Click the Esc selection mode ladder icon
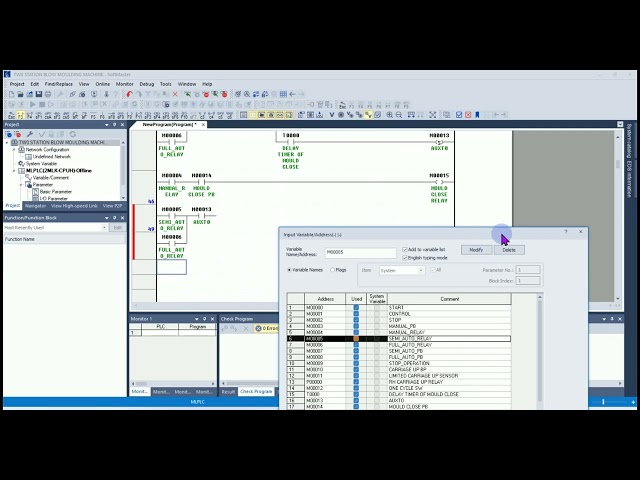The width and height of the screenshot is (640, 480). tap(11, 115)
